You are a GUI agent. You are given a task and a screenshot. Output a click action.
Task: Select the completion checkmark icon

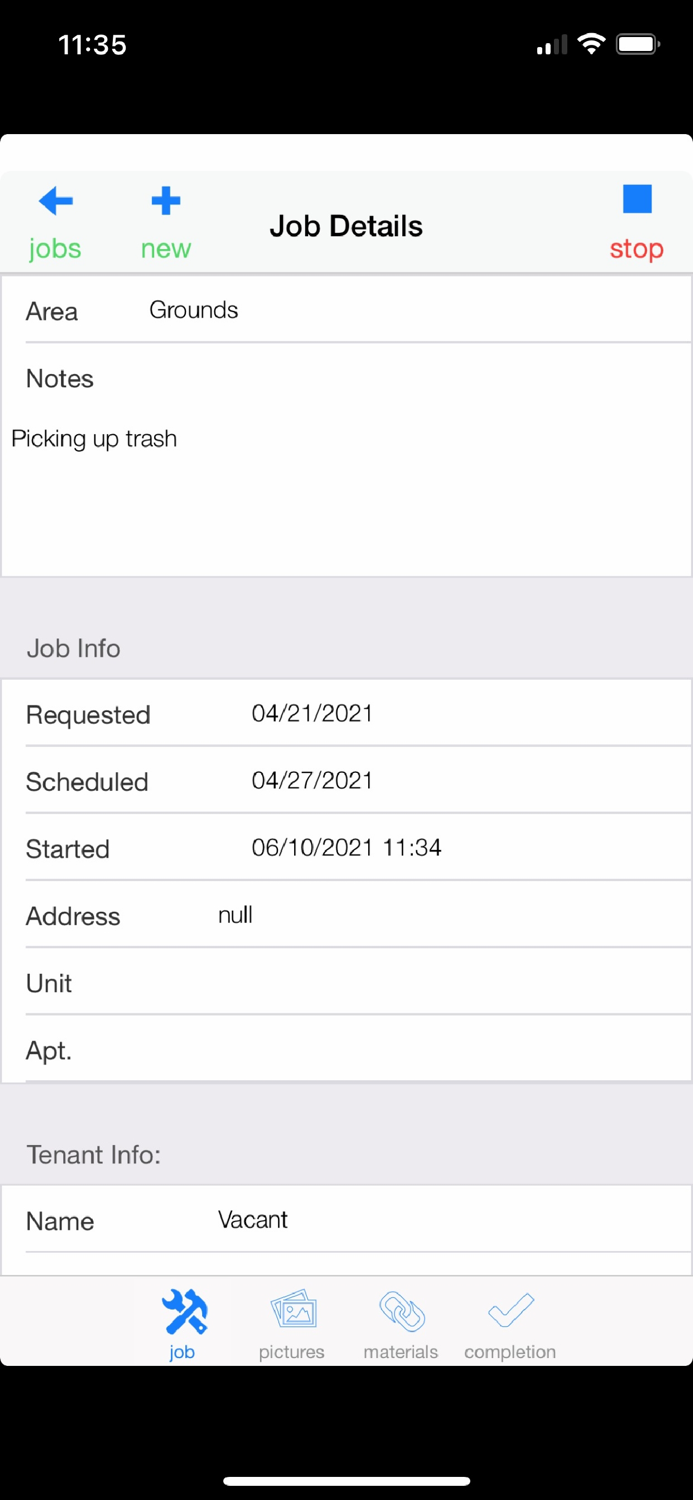509,1310
